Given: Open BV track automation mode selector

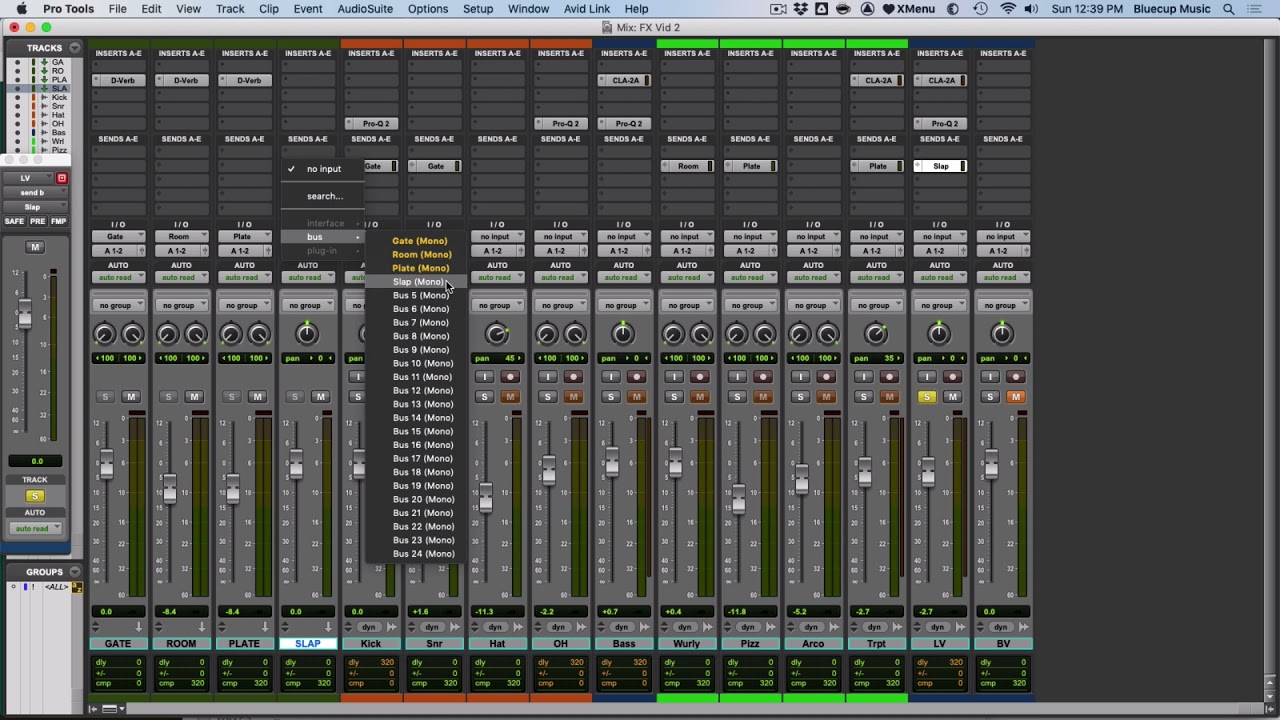Looking at the screenshot, I should tap(1002, 278).
